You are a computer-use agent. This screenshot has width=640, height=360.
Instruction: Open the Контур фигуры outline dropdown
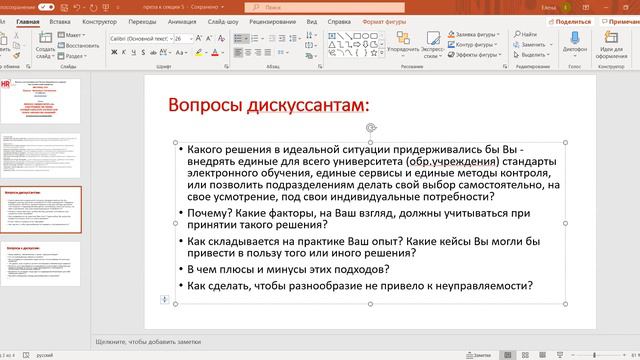[473, 44]
